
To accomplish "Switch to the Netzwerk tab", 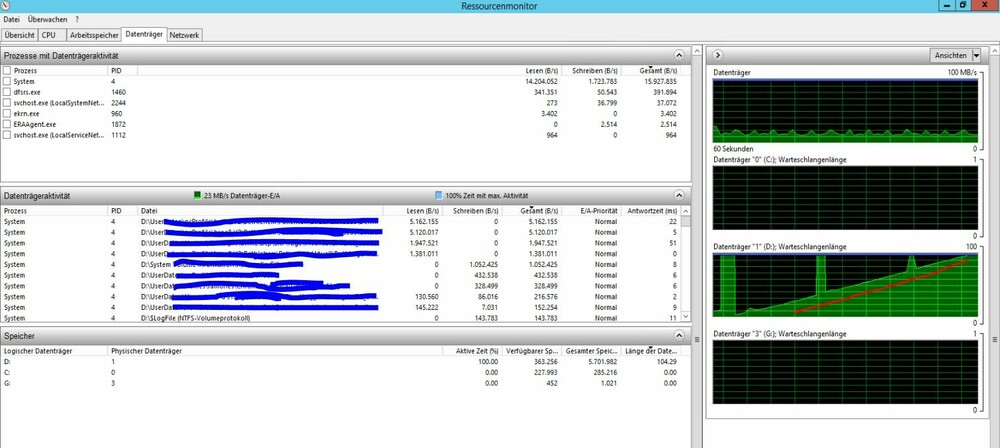I will pyautogui.click(x=185, y=34).
